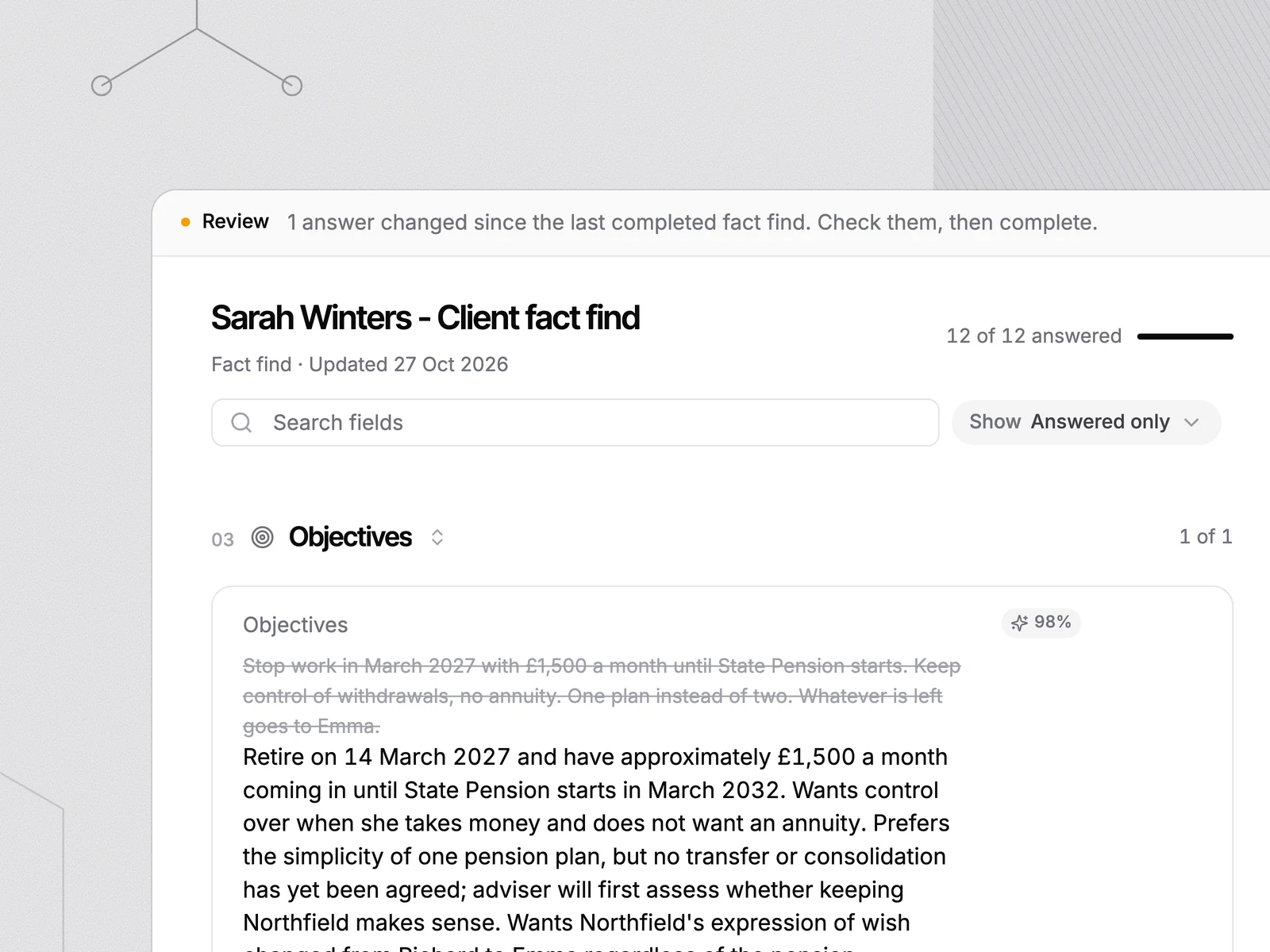
Task: Click the magnifier icon in Search fields
Action: (x=241, y=423)
